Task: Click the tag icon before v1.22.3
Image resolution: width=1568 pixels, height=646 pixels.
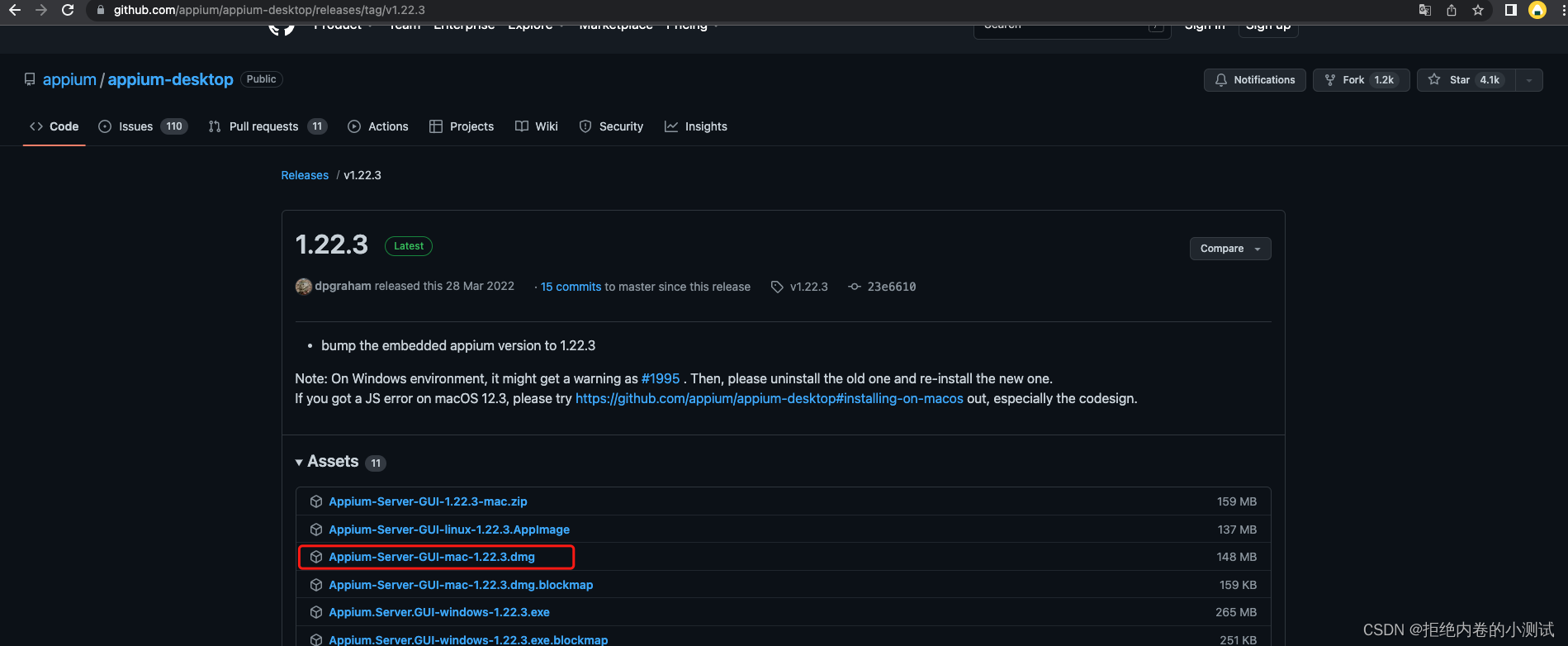Action: click(x=777, y=287)
